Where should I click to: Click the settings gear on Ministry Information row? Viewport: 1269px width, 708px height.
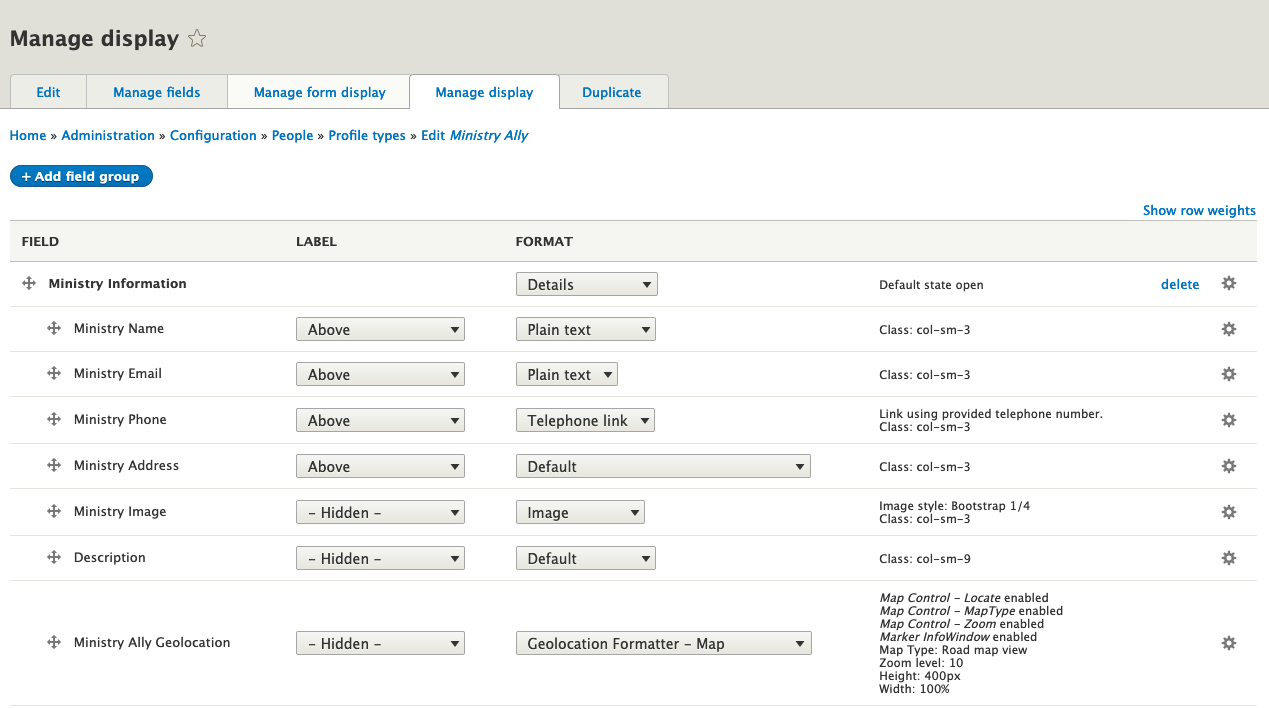[x=1228, y=283]
